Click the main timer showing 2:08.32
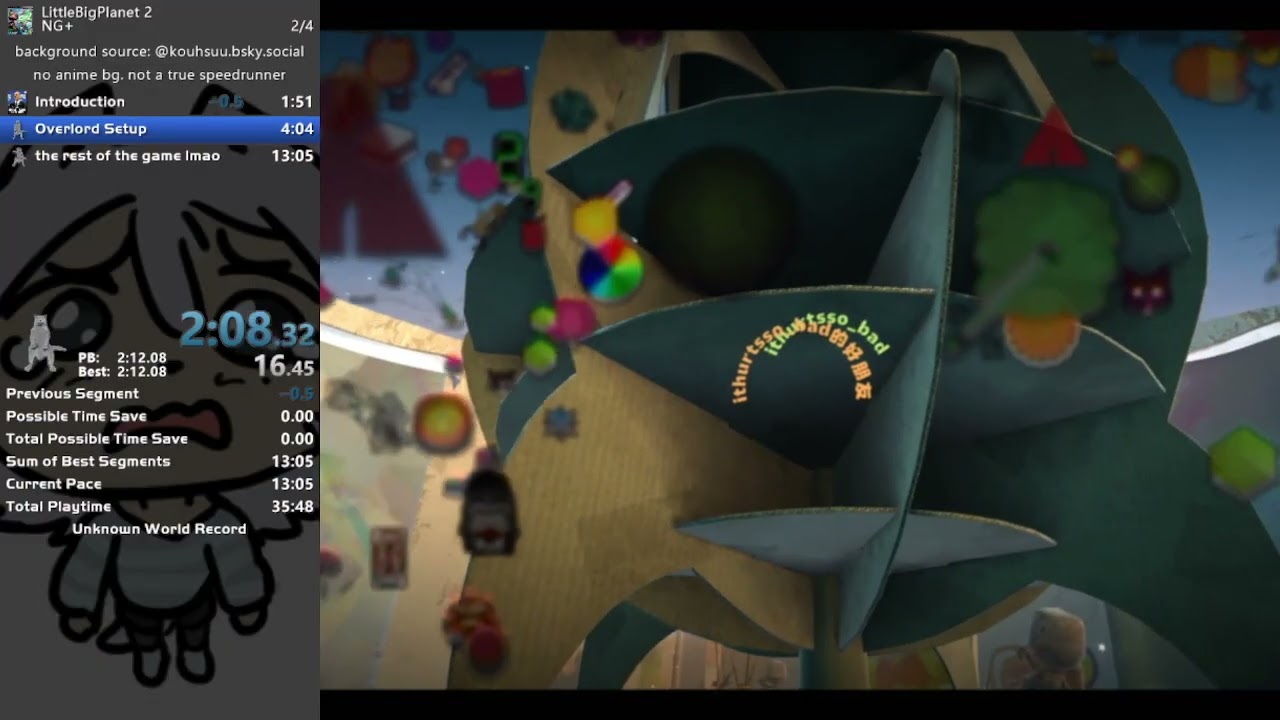 [248, 330]
